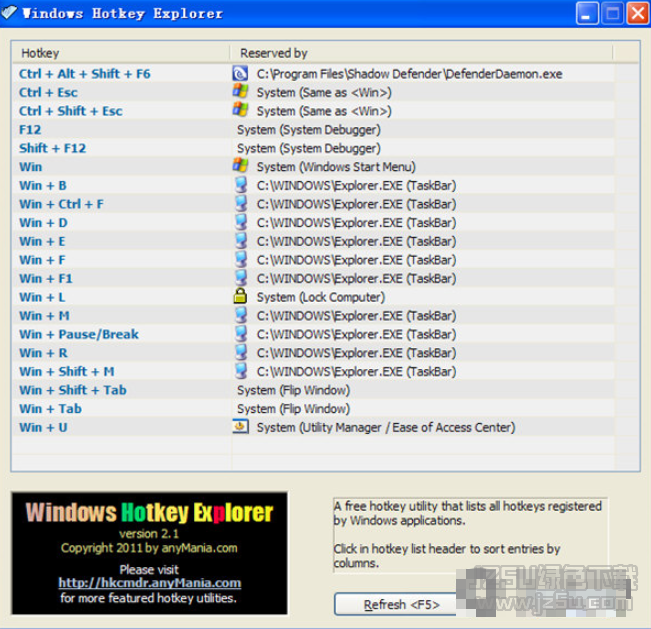Select the Win + E hotkey entry
Image resolution: width=651 pixels, height=629 pixels.
42,241
